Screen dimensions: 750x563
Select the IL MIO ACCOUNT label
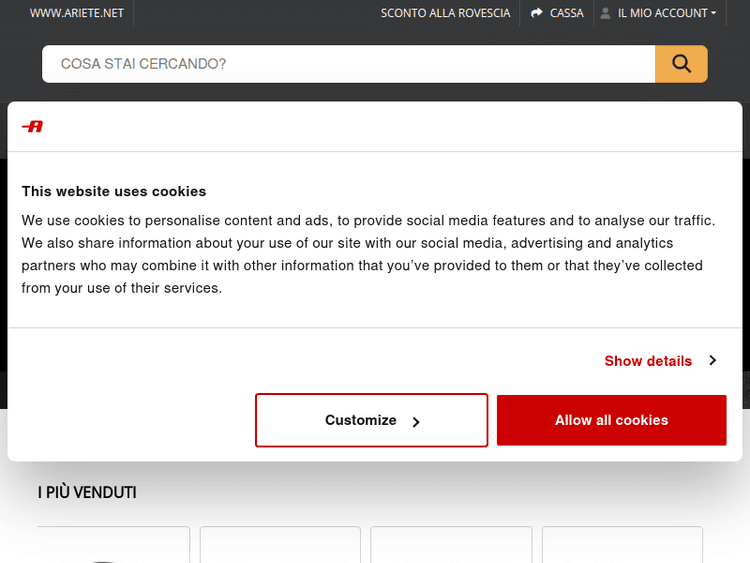(662, 13)
